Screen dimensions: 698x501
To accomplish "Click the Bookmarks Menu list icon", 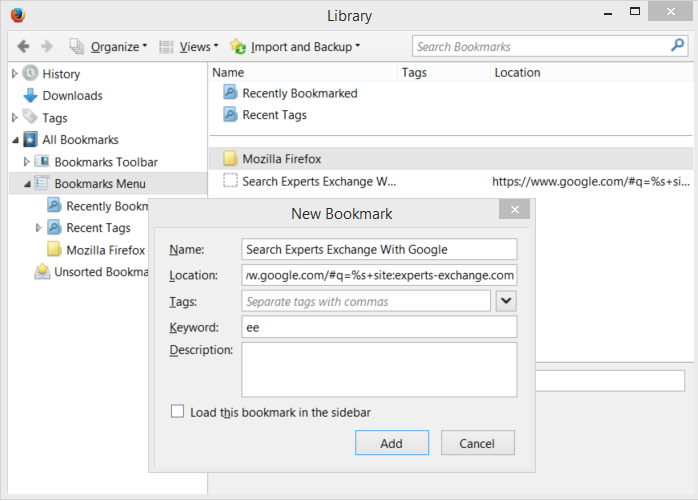I will pos(42,183).
